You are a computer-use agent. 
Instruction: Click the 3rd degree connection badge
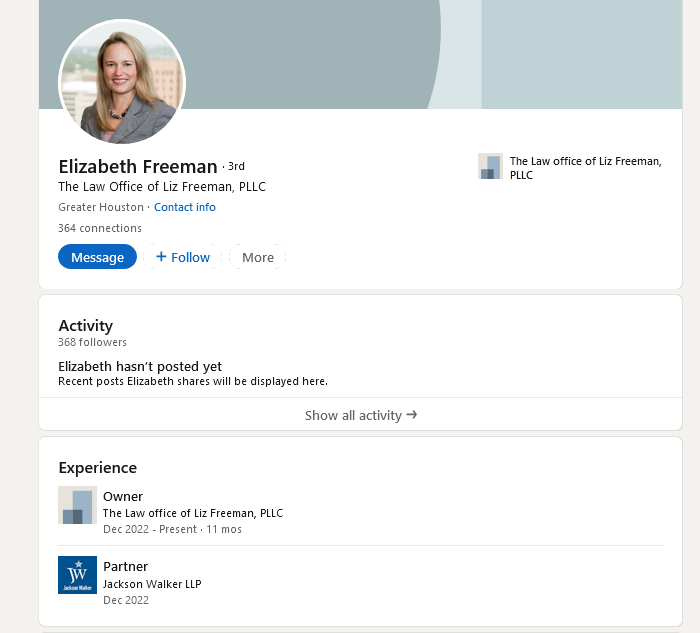236,167
